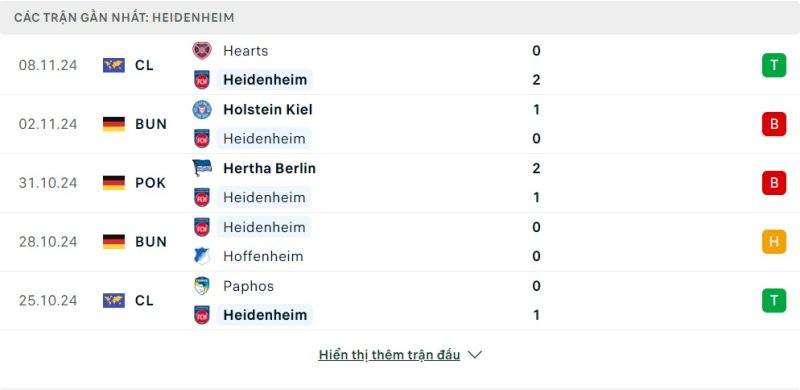Screen dimensions: 800x390
Task: Click the orange H badge for the Hoffenheim match
Action: [x=774, y=241]
